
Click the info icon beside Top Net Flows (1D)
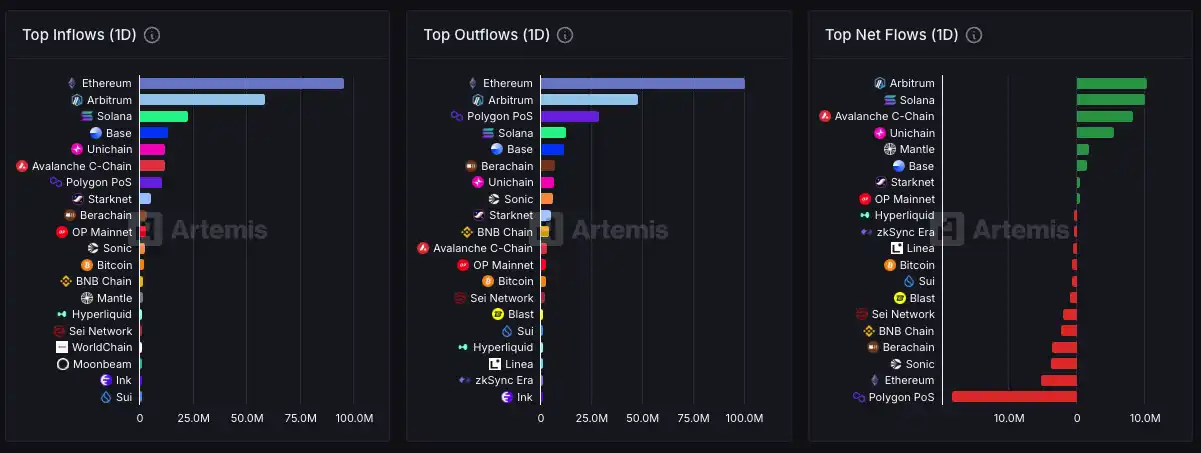click(974, 35)
